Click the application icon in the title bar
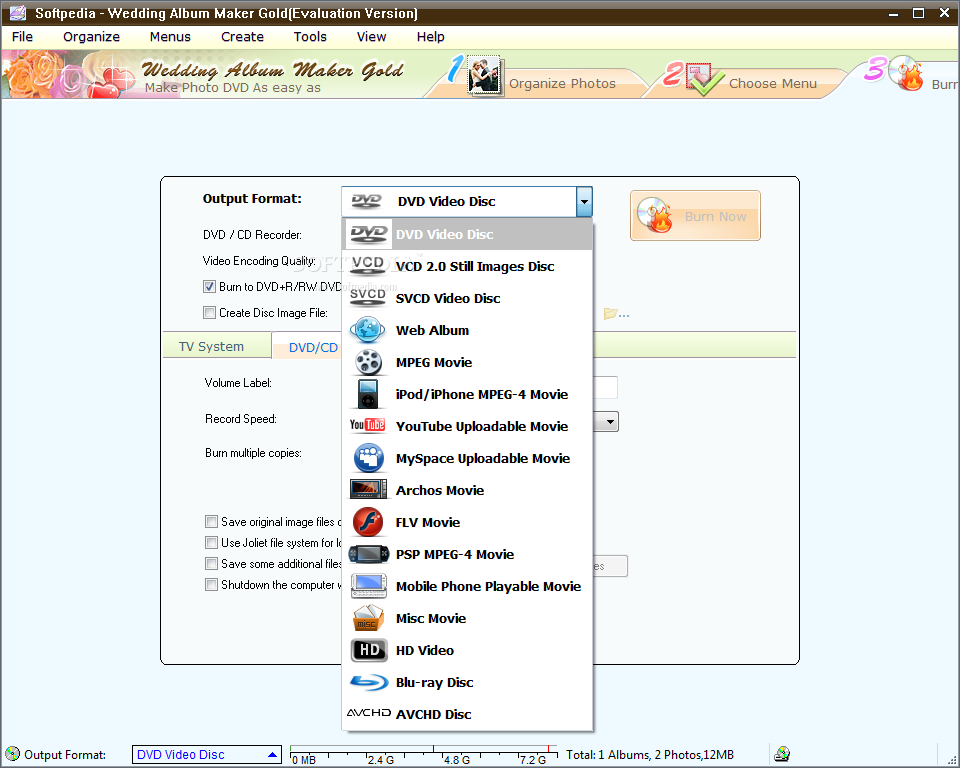The image size is (960, 768). click(18, 12)
